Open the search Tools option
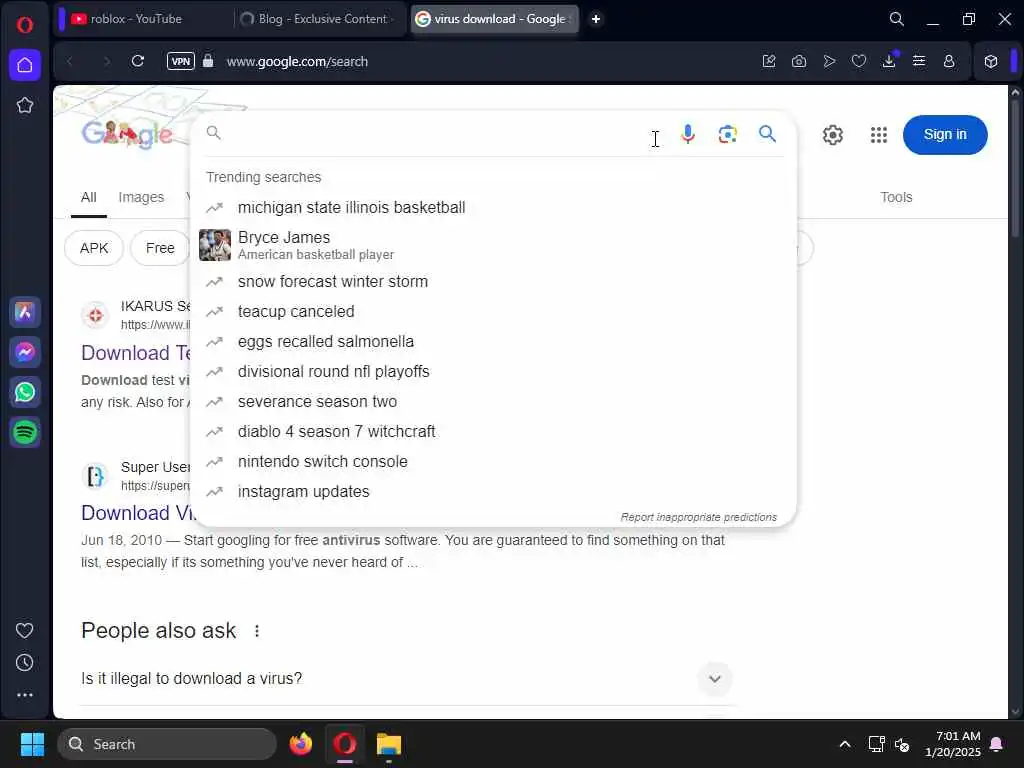 coord(895,197)
